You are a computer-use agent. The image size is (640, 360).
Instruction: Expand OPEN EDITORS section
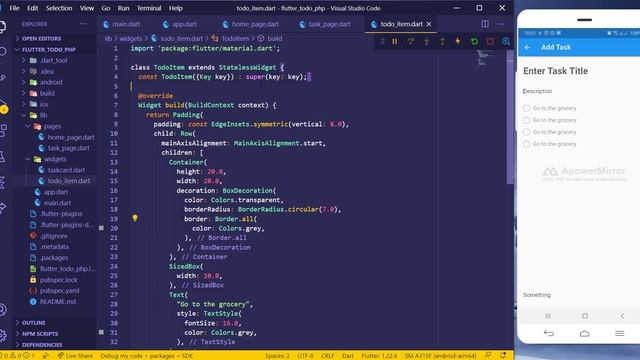tap(55, 38)
